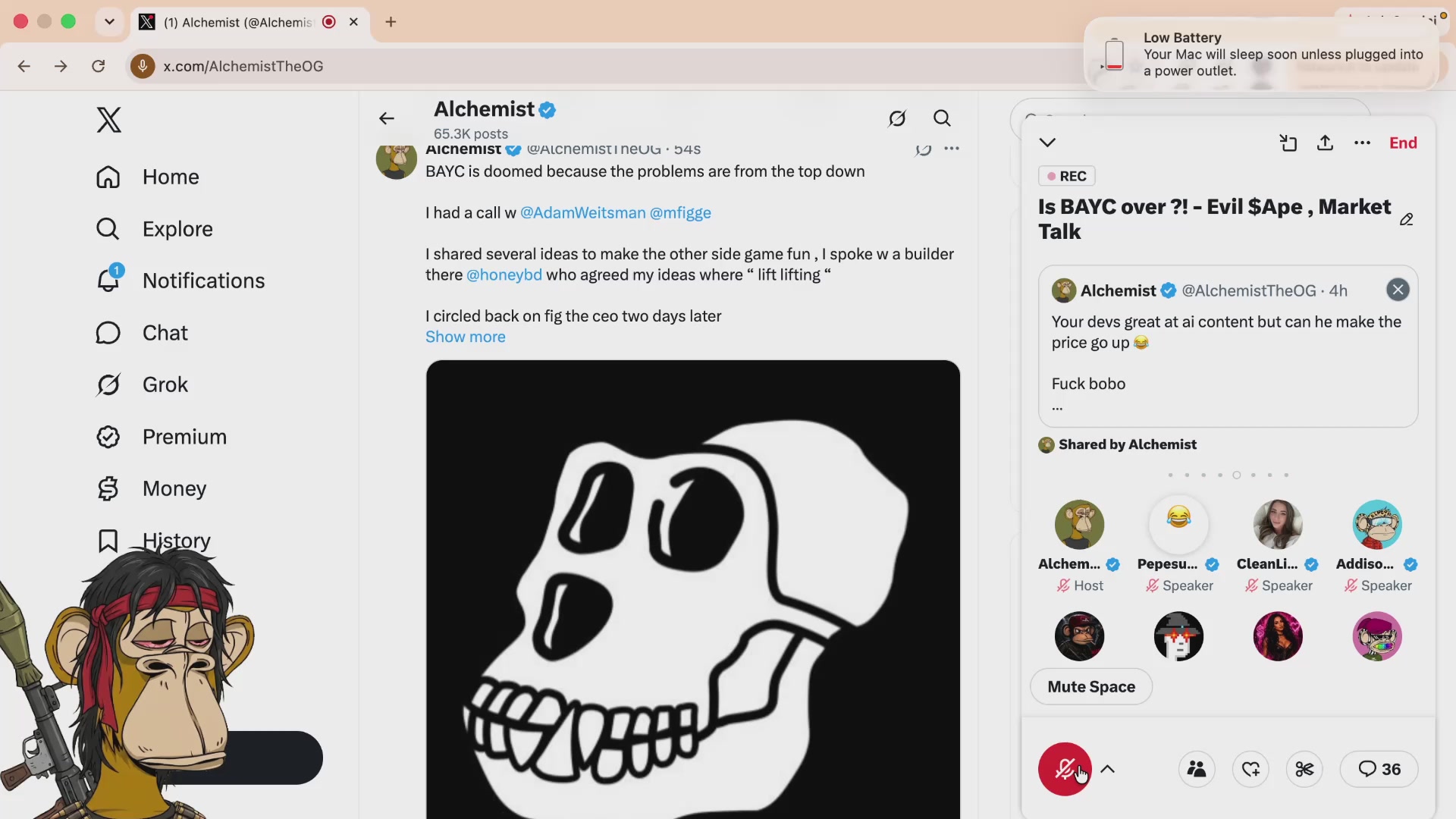Open Grok from the sidebar
1456x819 pixels.
click(x=142, y=384)
